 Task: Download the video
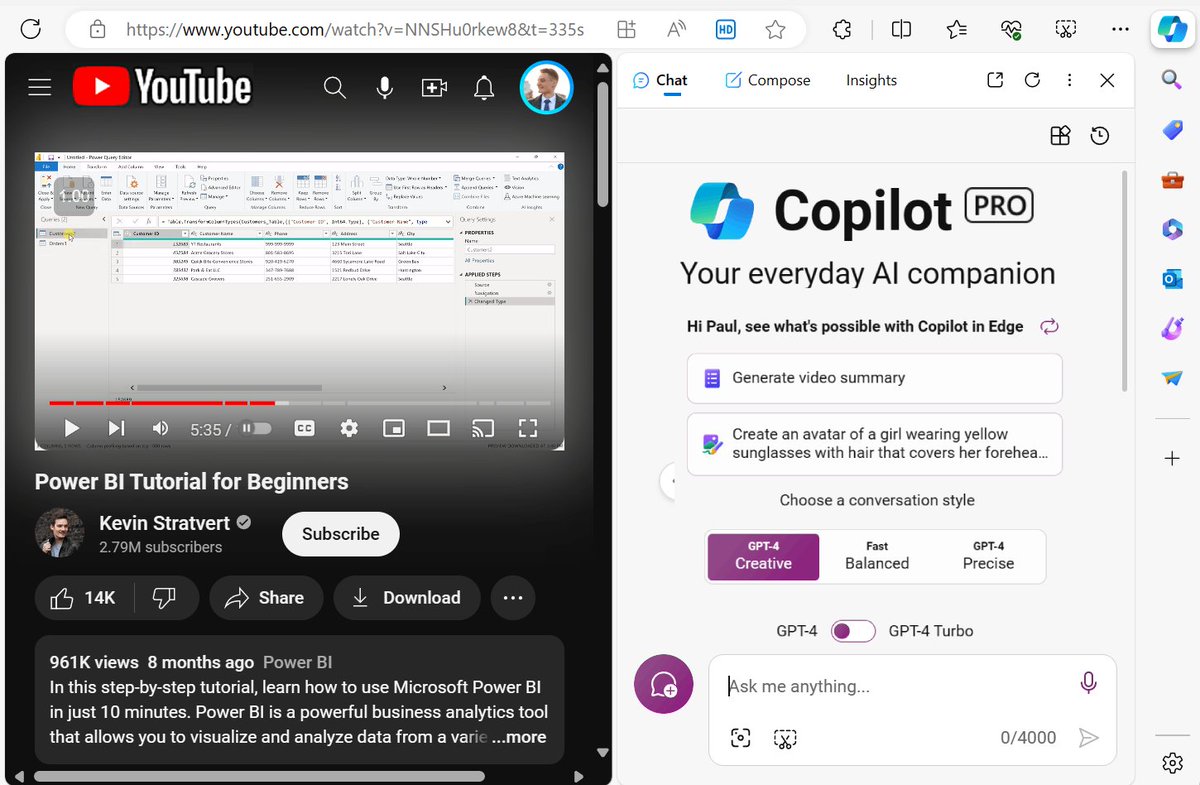pos(407,598)
